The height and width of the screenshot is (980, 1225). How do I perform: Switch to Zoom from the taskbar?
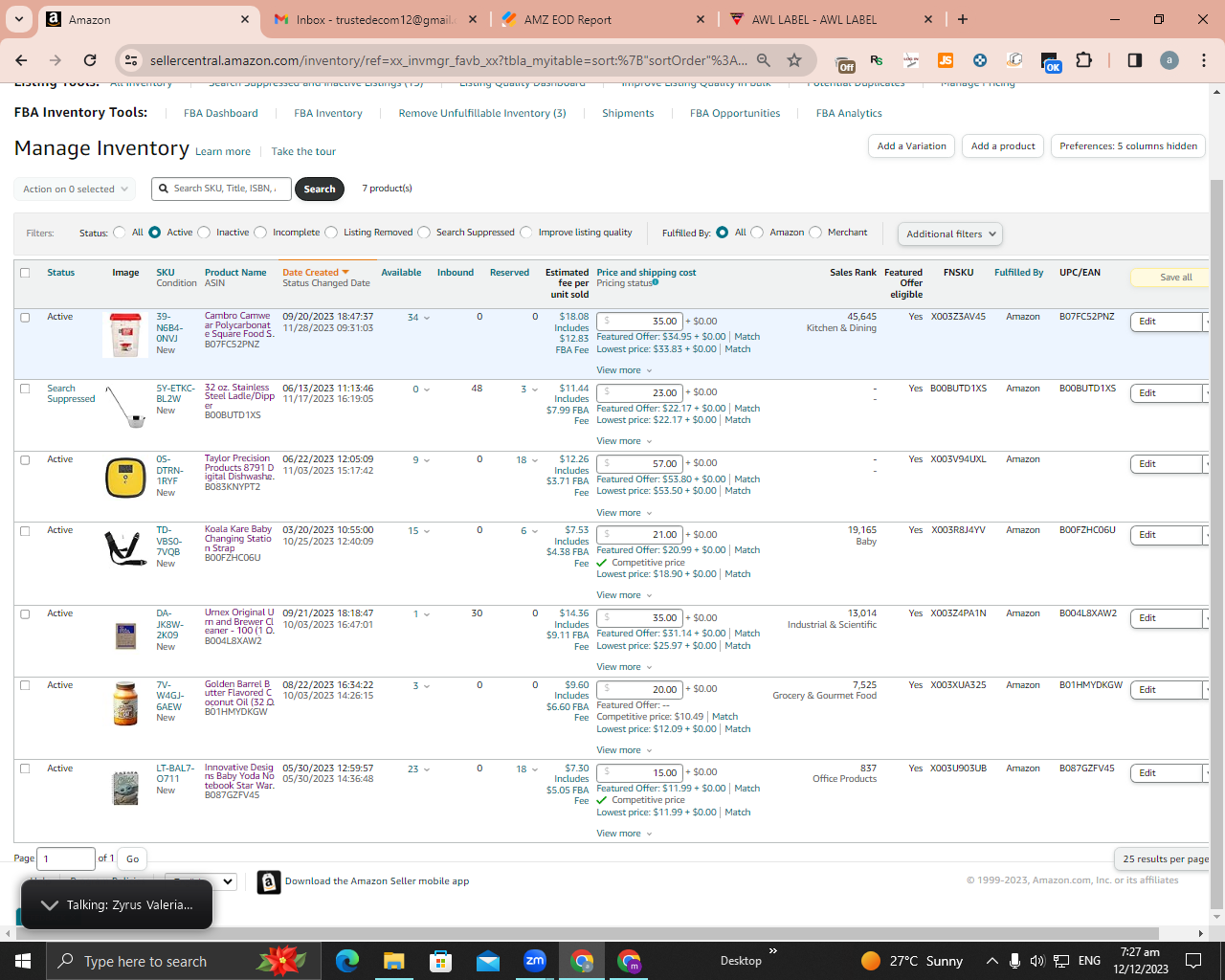coord(534,961)
